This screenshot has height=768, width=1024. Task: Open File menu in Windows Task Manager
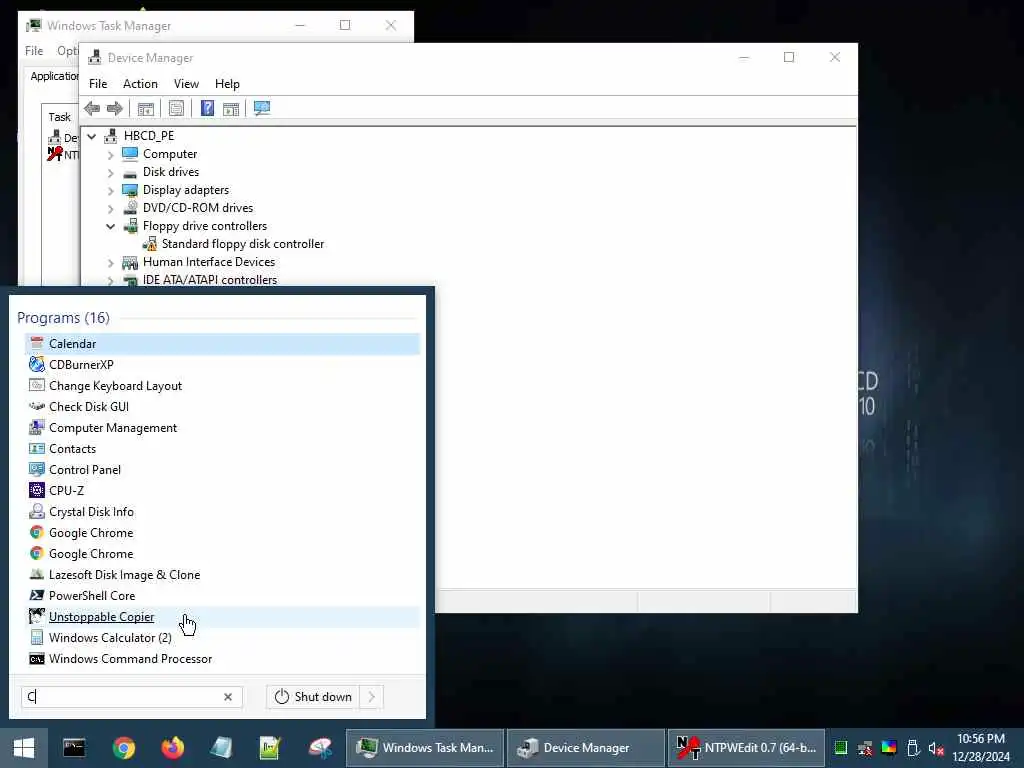click(x=34, y=50)
